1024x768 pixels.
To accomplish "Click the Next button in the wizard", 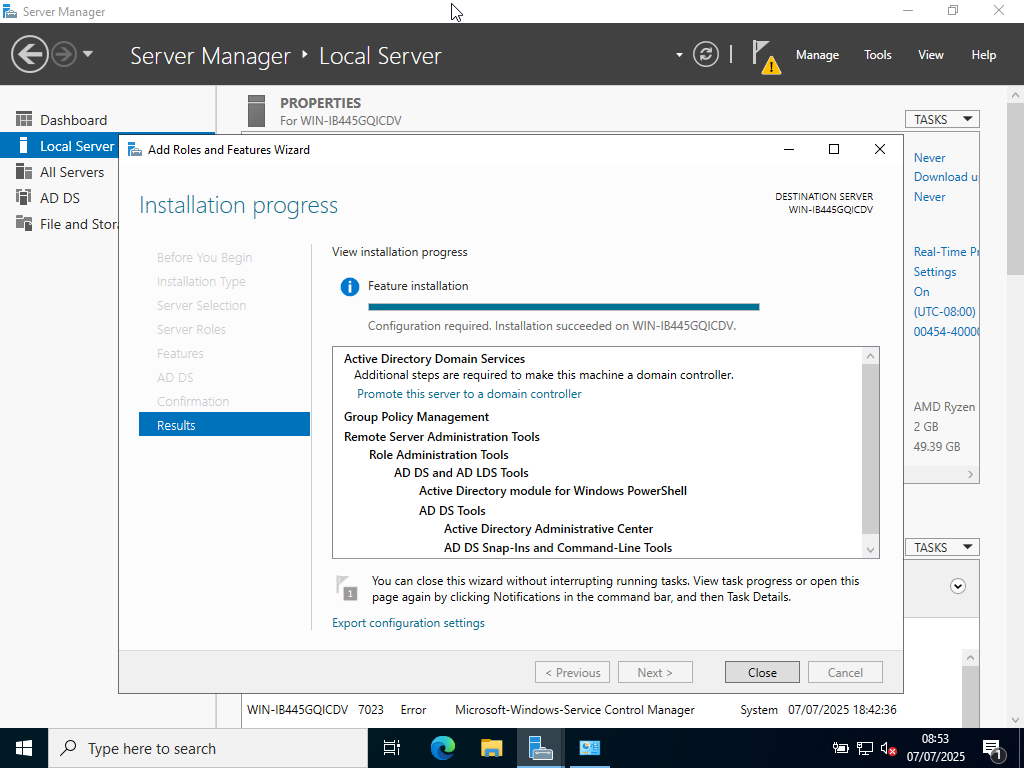I will click(x=655, y=672).
